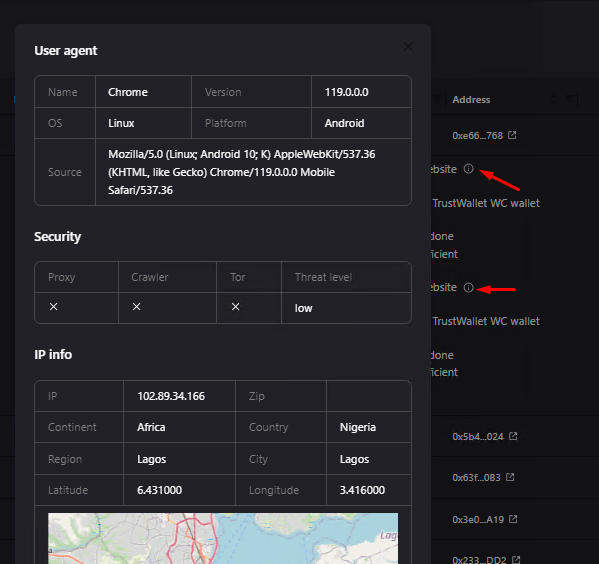
Task: Click the Threat level column label
Action: point(323,277)
